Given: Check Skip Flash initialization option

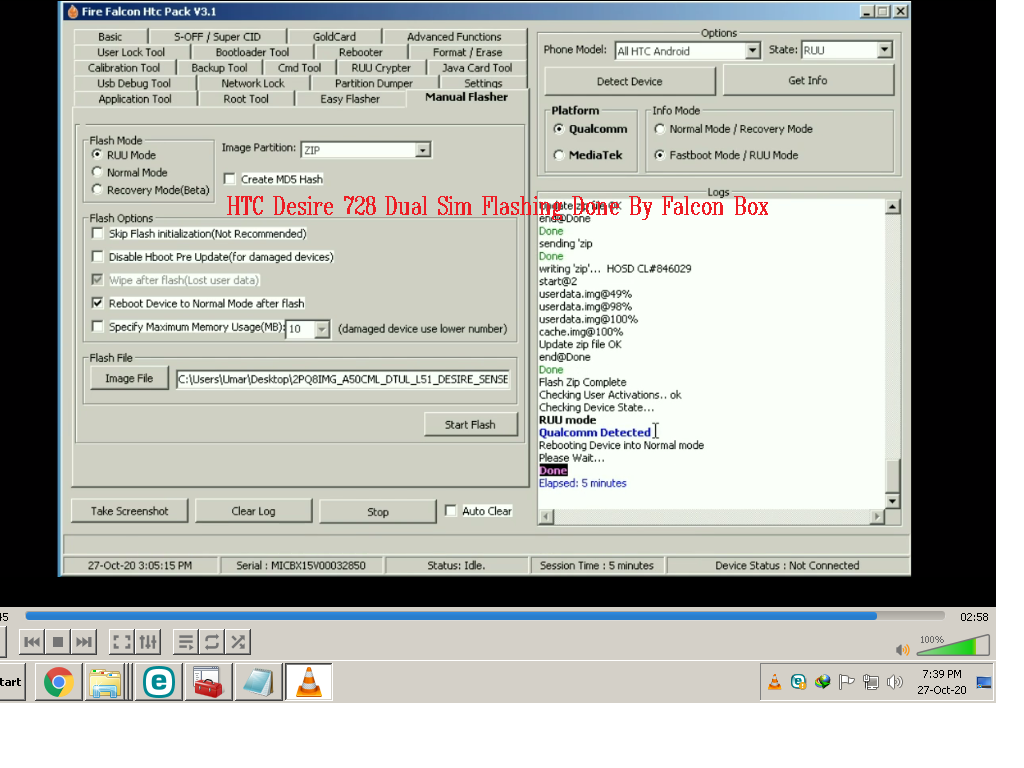Looking at the screenshot, I should coord(97,233).
